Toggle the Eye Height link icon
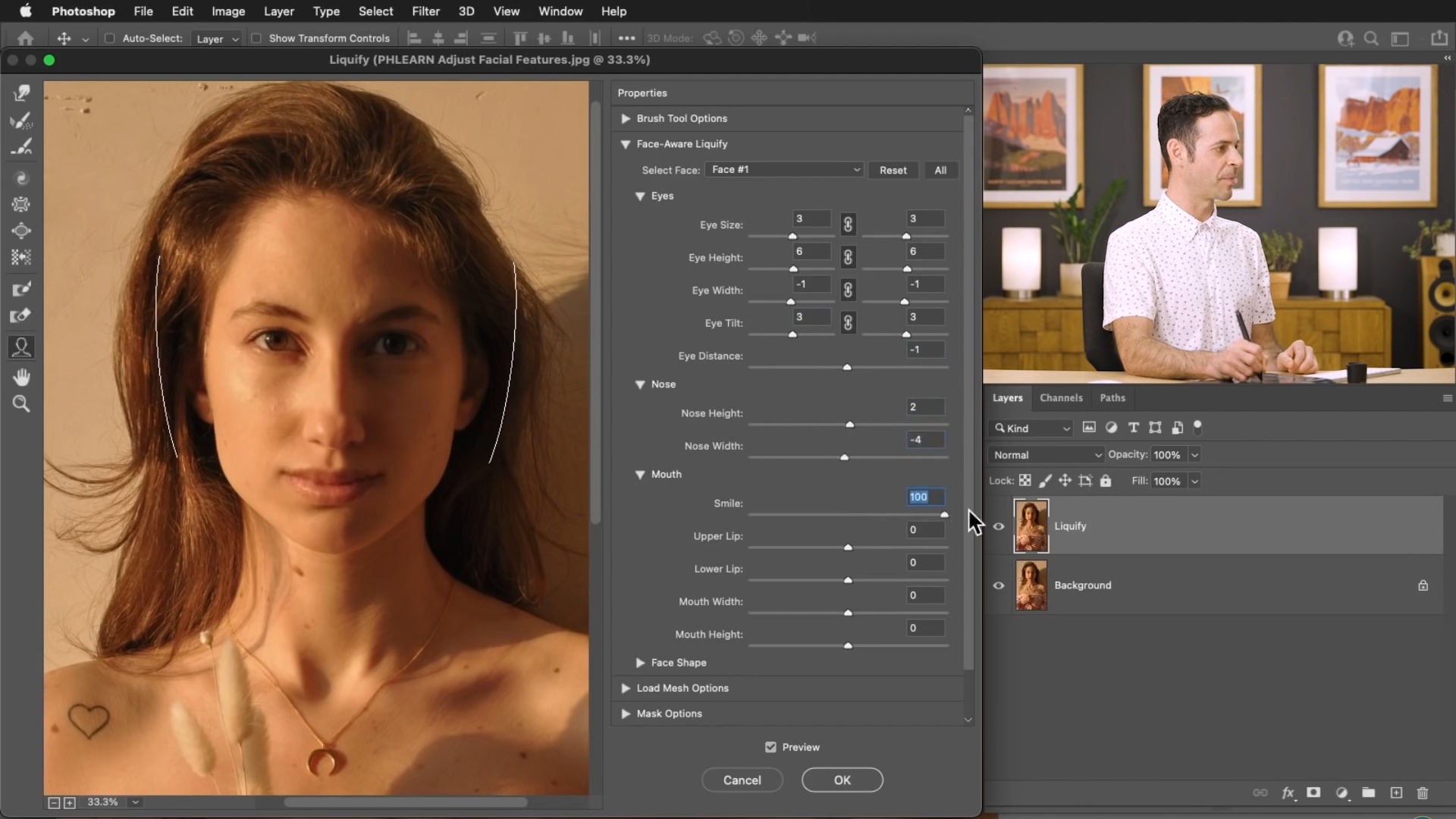The width and height of the screenshot is (1456, 819). 848,257
